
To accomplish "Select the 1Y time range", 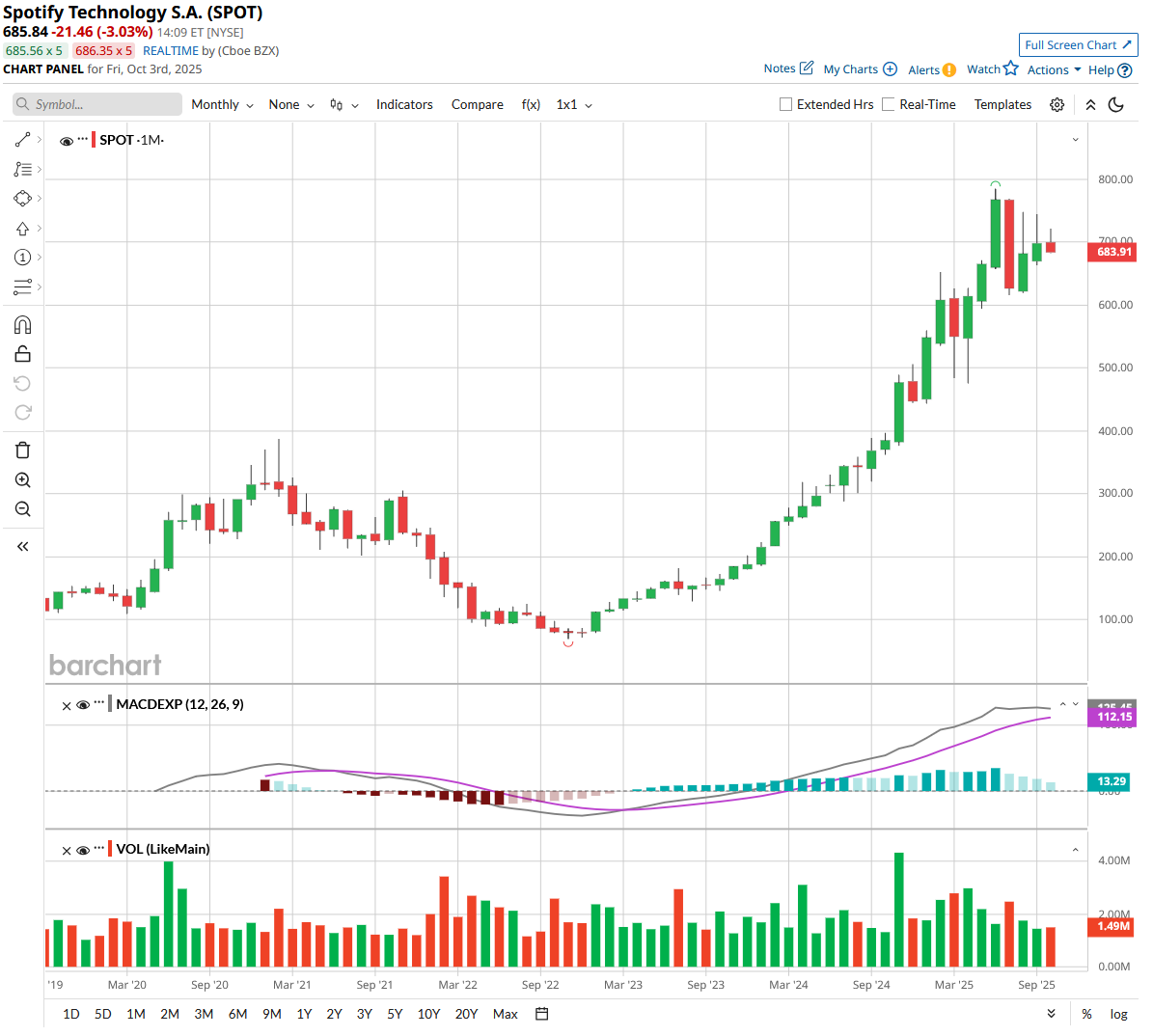I will click(x=304, y=1014).
